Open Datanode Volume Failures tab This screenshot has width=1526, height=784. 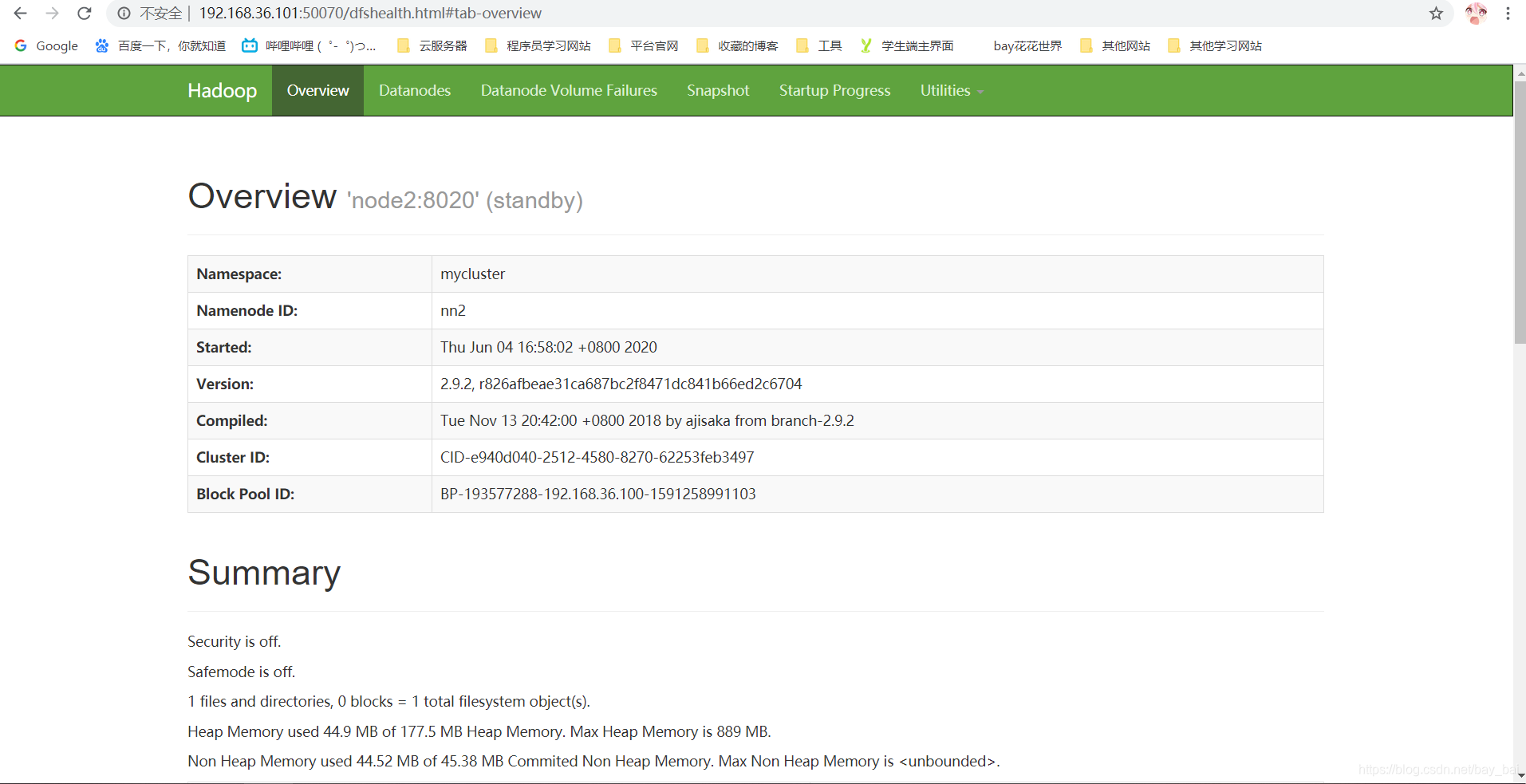[569, 91]
